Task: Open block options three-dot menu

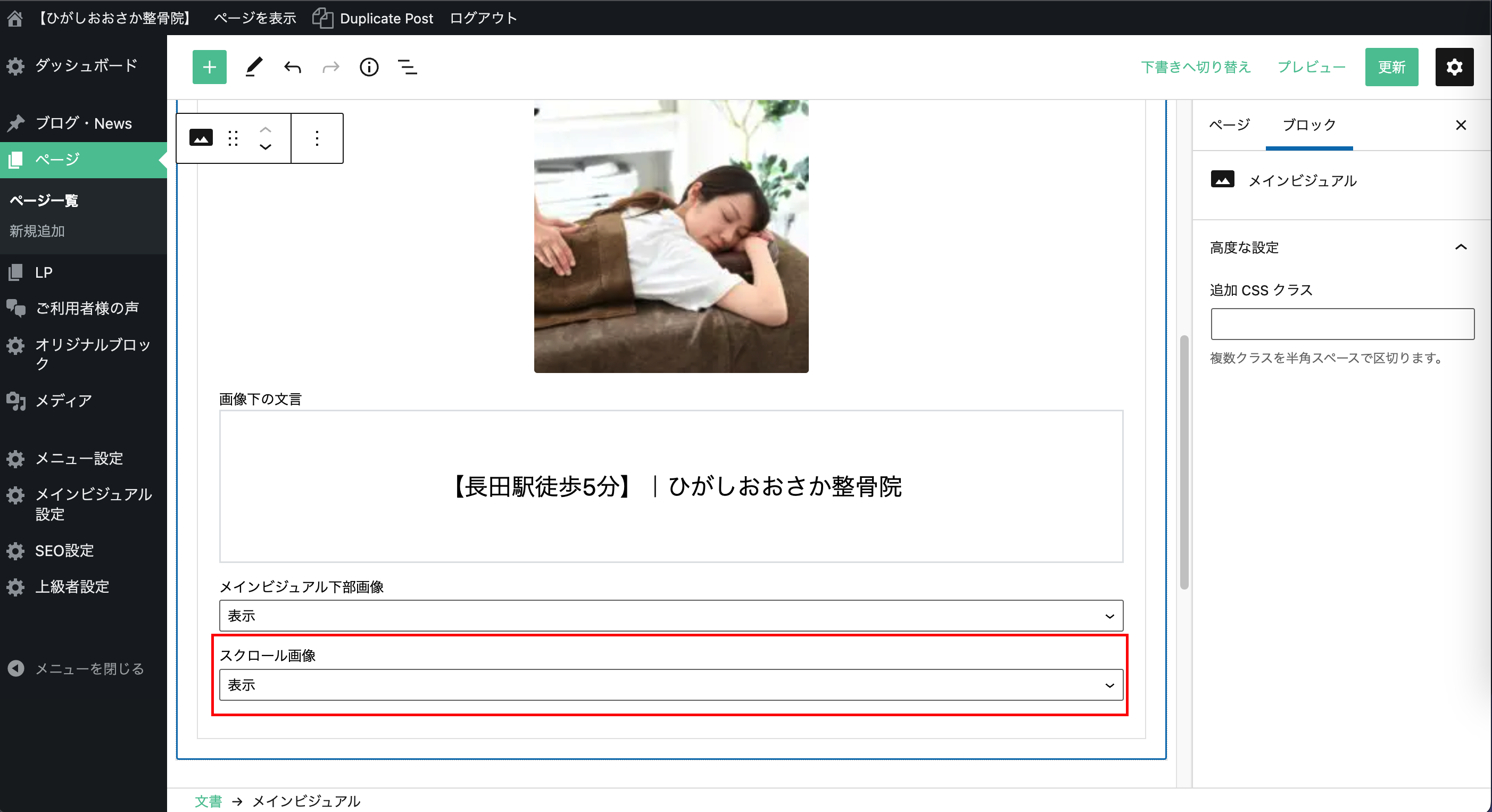Action: click(x=317, y=138)
